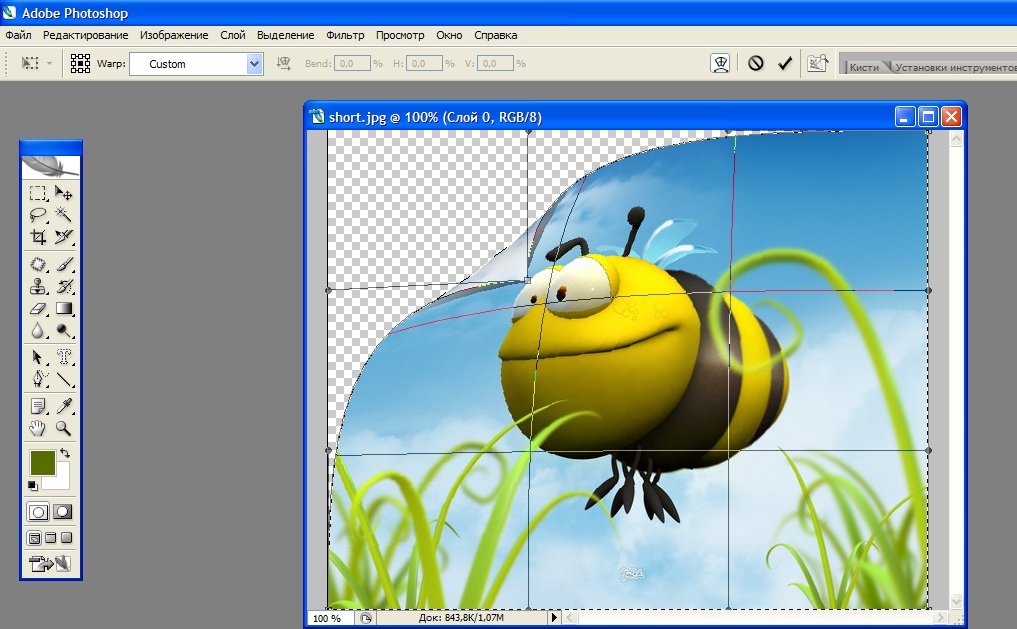Image resolution: width=1017 pixels, height=629 pixels.
Task: Cancel the warp transform
Action: (x=756, y=63)
